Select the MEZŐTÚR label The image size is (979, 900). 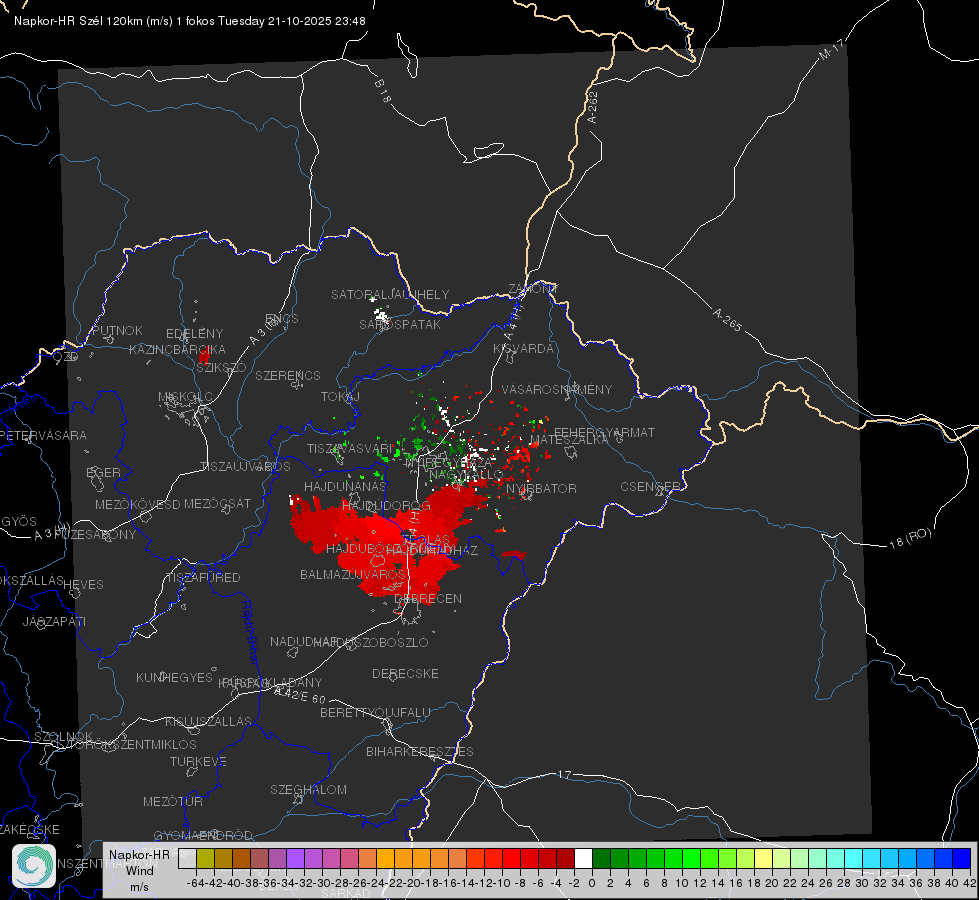(173, 801)
